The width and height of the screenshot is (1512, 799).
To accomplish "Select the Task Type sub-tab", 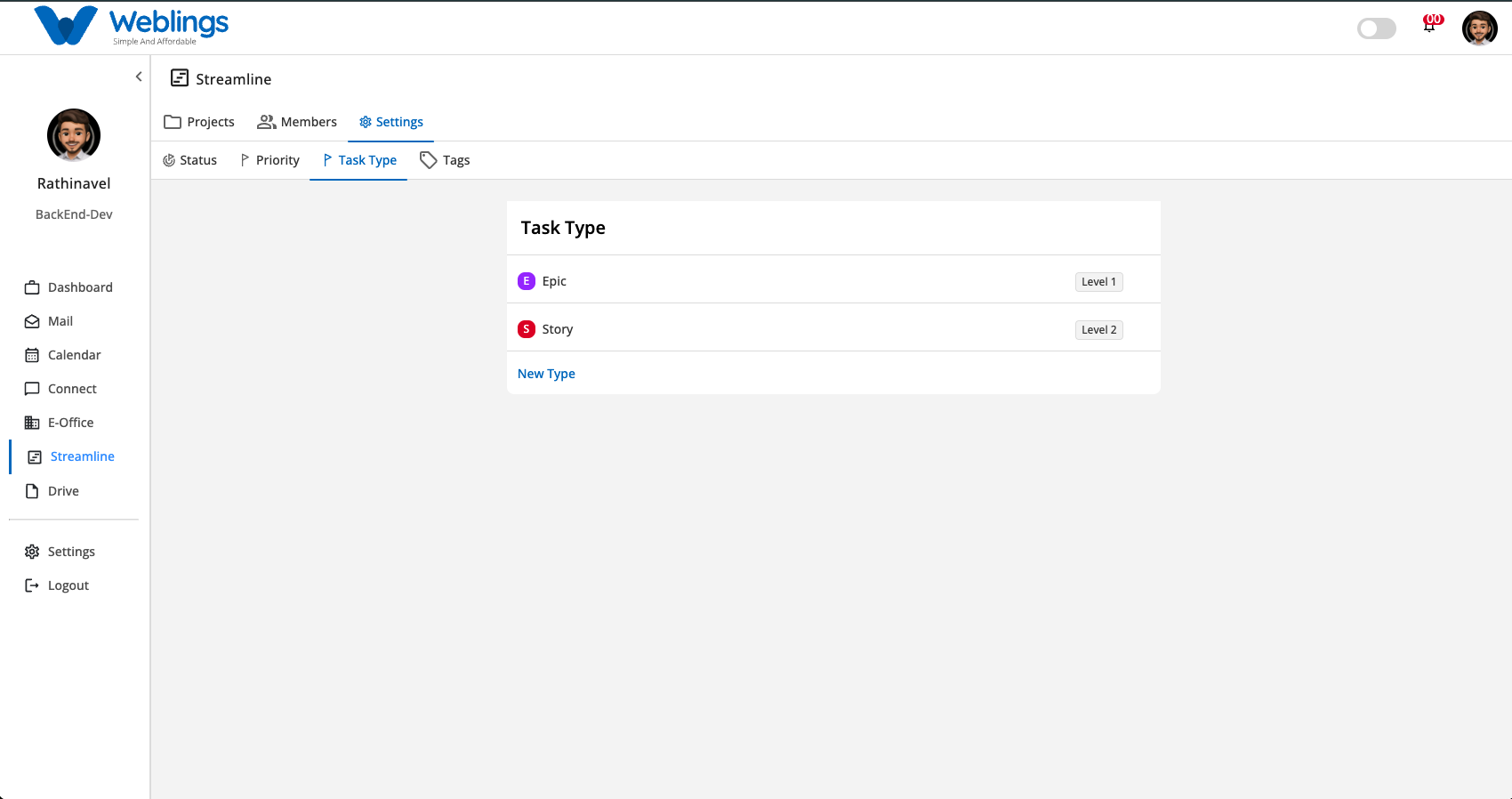I will (358, 160).
